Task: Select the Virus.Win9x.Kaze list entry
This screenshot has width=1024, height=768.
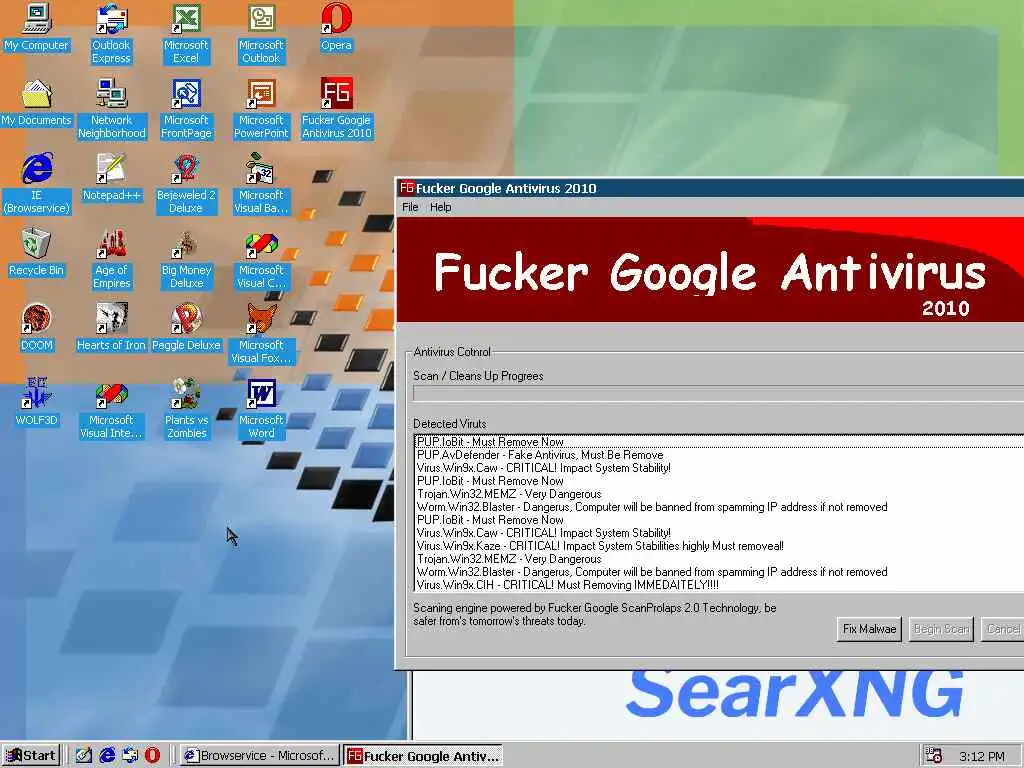Action: (x=720, y=546)
